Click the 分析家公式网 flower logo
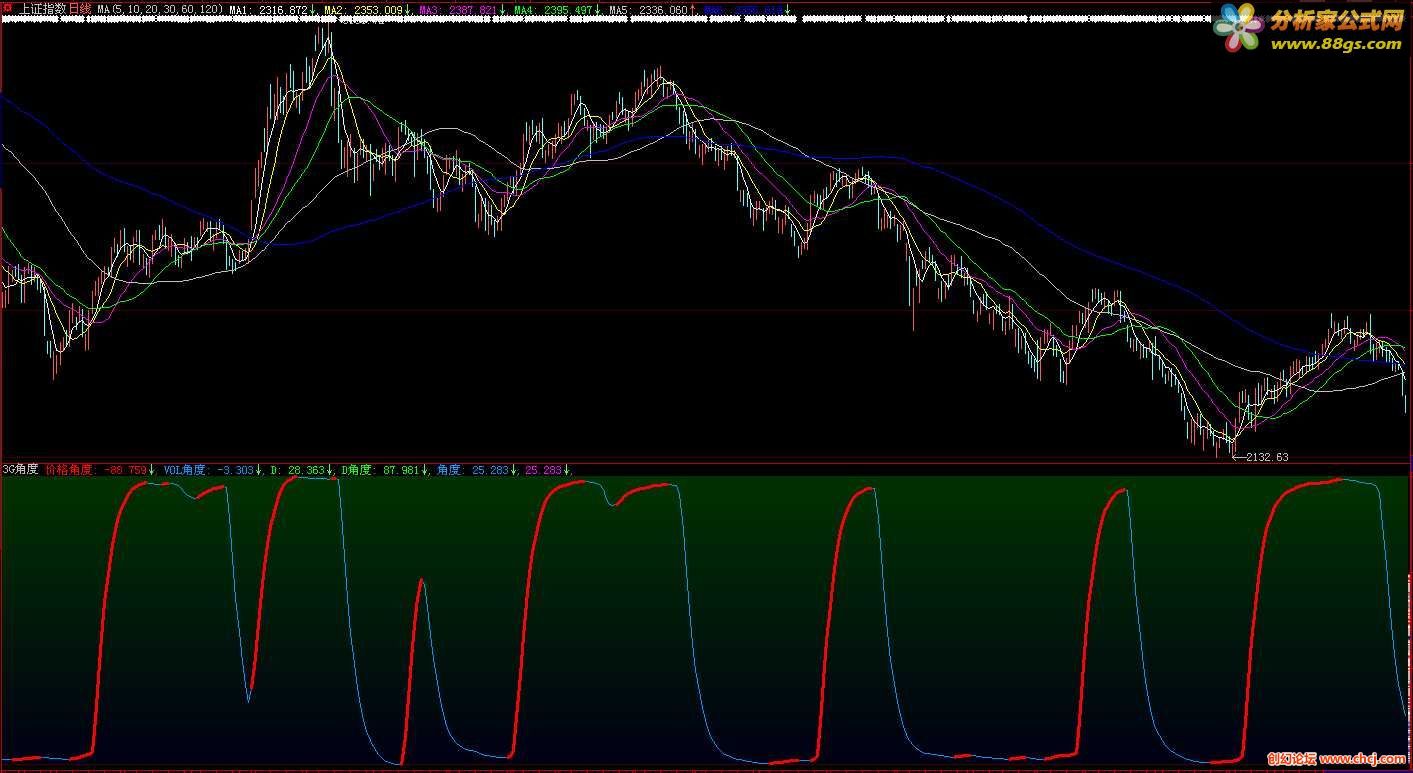 (x=1239, y=27)
